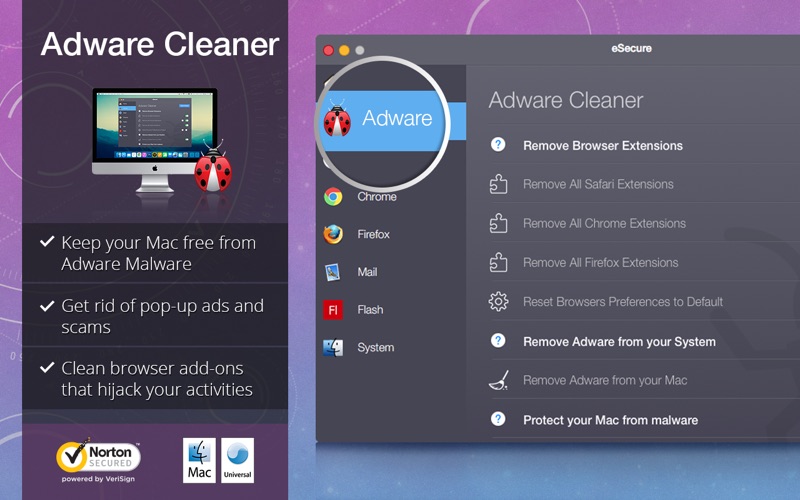Click 'Clean browser add-ons that hijack' text

coord(157,379)
